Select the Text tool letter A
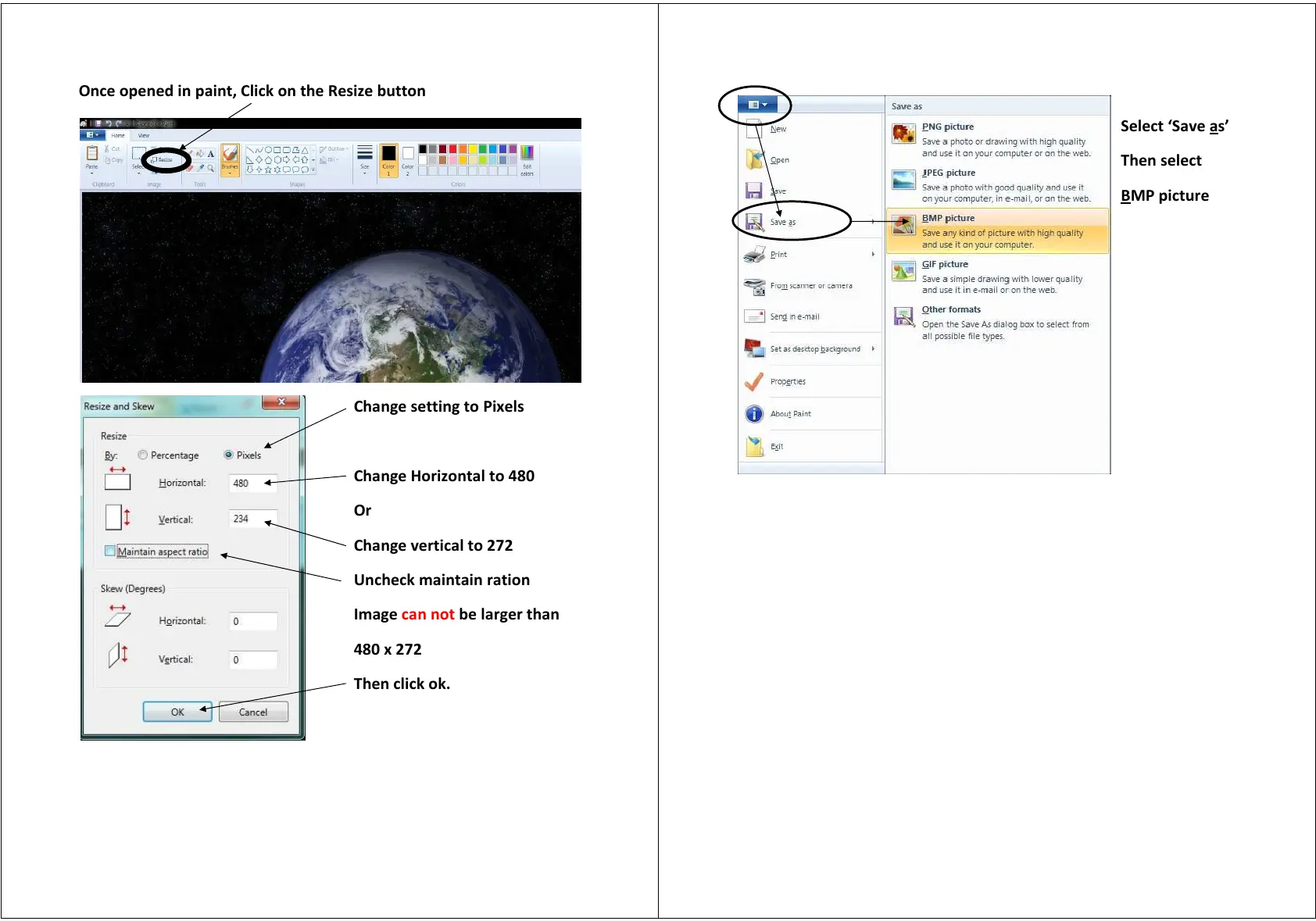 [211, 154]
